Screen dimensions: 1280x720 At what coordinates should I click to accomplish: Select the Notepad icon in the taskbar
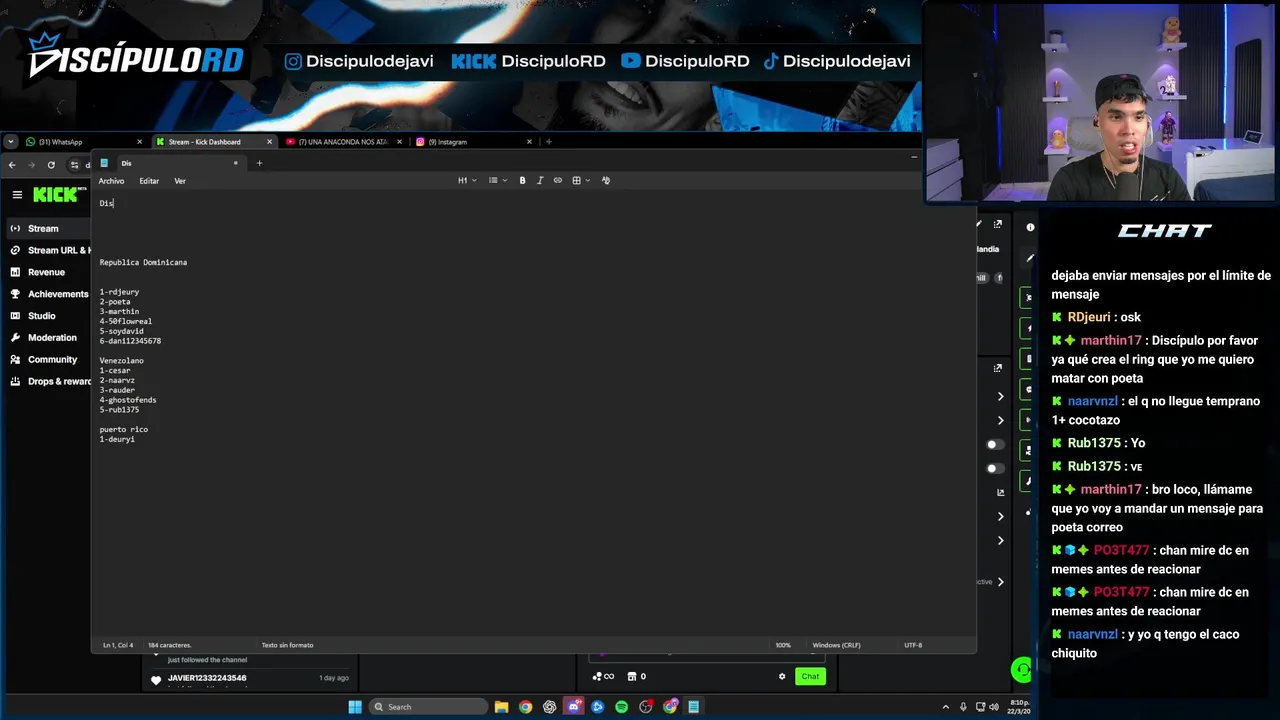(x=694, y=707)
